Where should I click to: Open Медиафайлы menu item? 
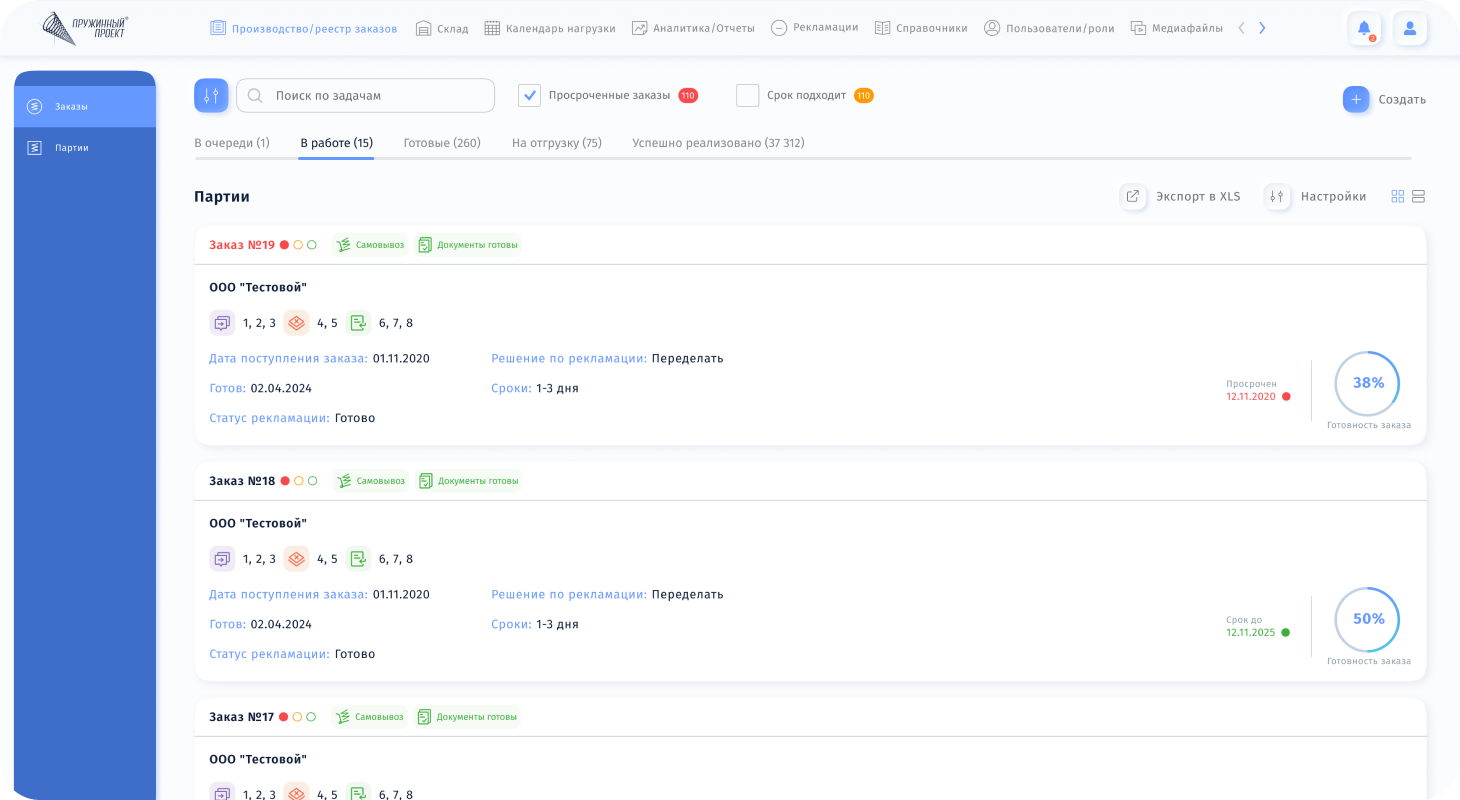[1177, 28]
